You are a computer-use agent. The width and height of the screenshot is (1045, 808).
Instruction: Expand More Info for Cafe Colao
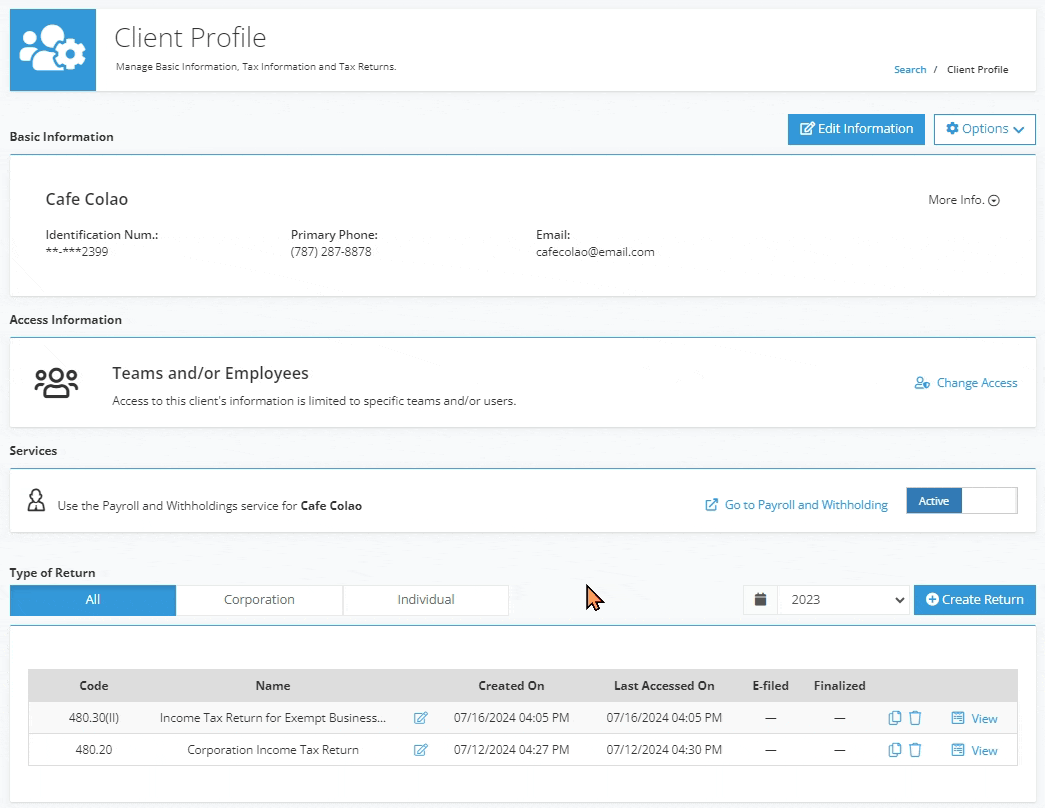963,200
